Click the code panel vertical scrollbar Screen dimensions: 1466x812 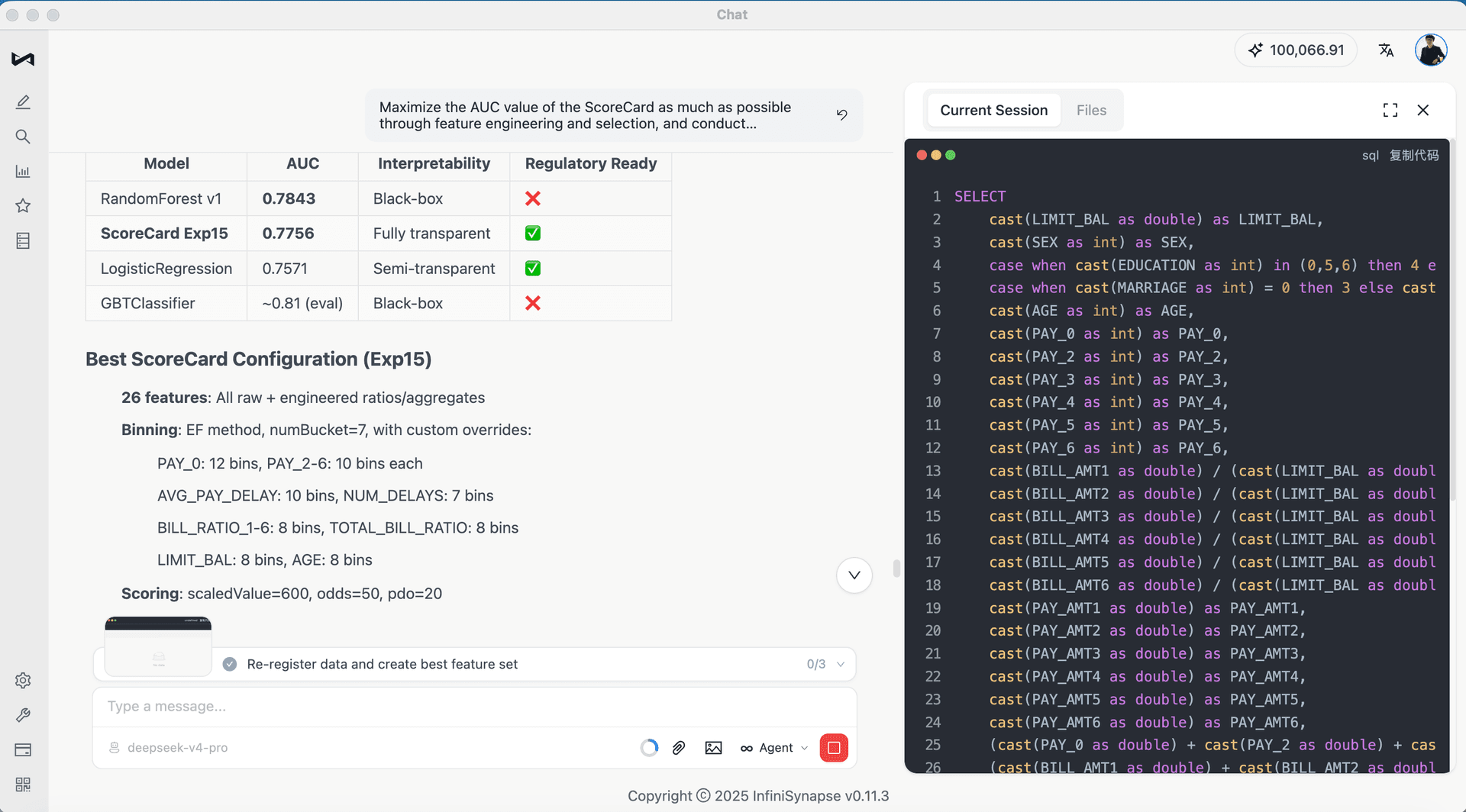[x=1453, y=321]
